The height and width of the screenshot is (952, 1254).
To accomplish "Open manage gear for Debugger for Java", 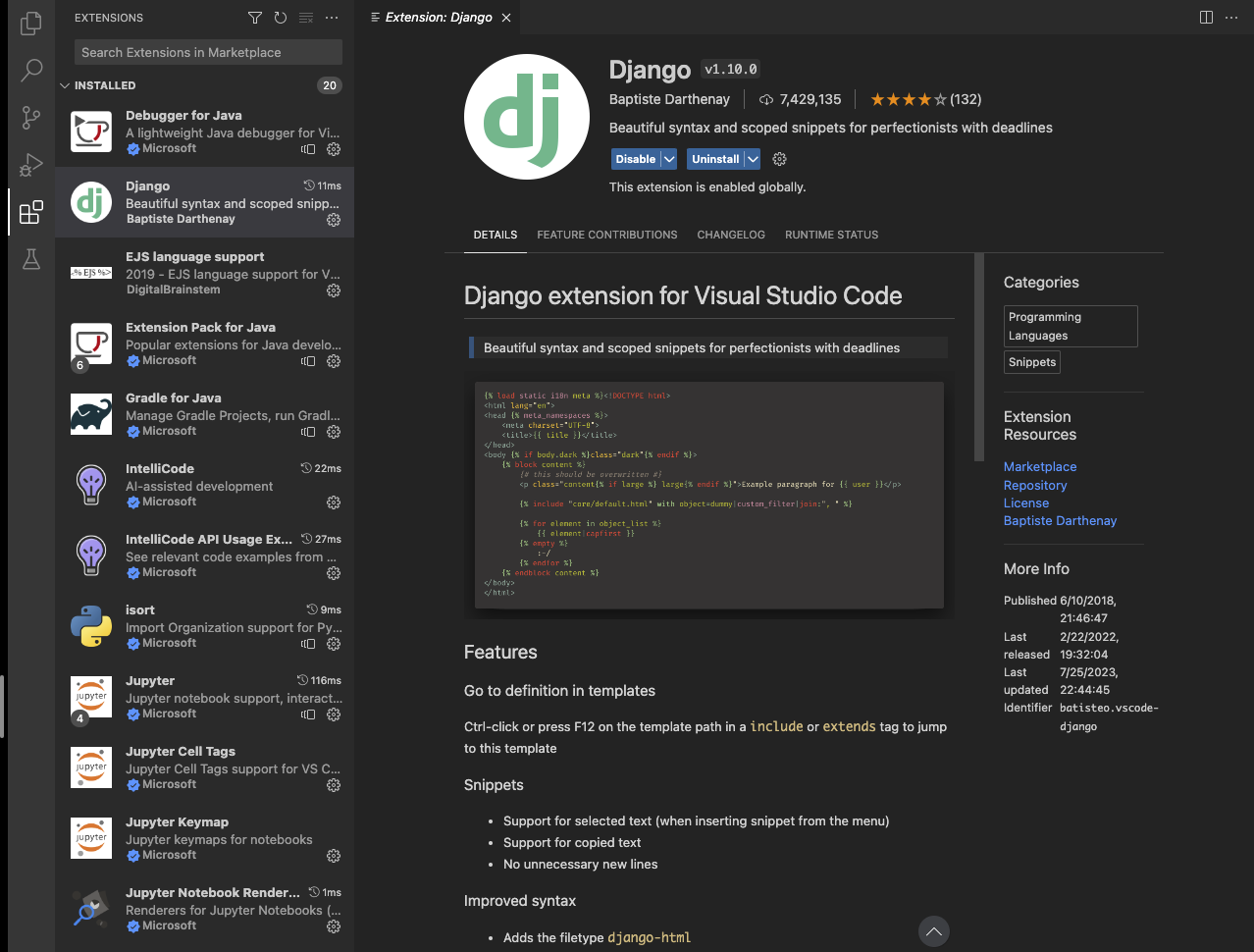I will pyautogui.click(x=334, y=149).
